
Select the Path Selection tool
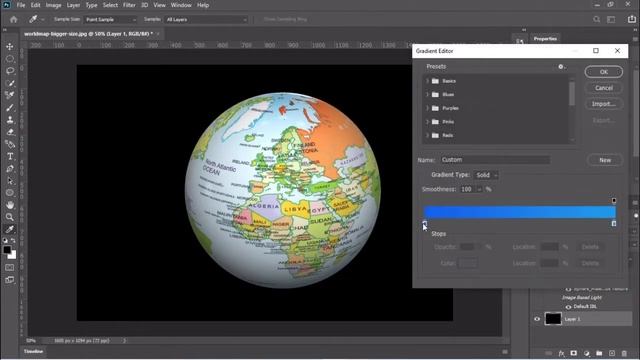pyautogui.click(x=10, y=181)
